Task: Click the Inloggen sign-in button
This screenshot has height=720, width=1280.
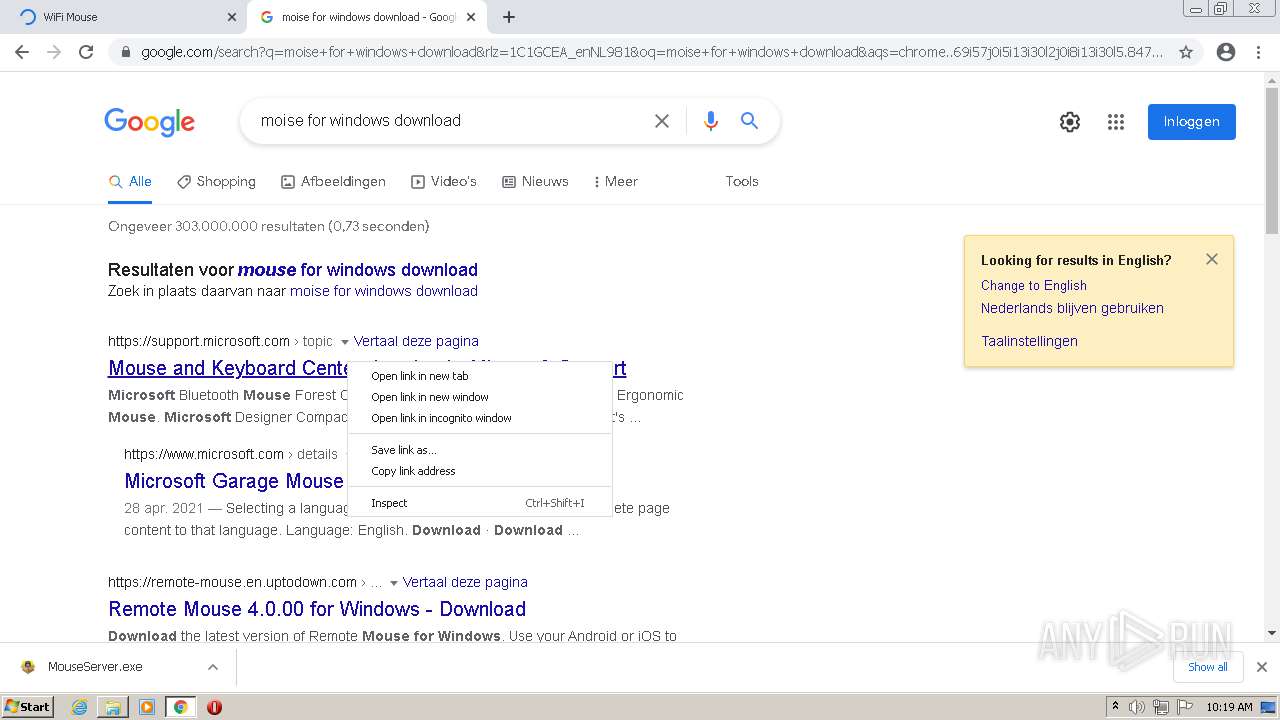Action: pos(1191,122)
